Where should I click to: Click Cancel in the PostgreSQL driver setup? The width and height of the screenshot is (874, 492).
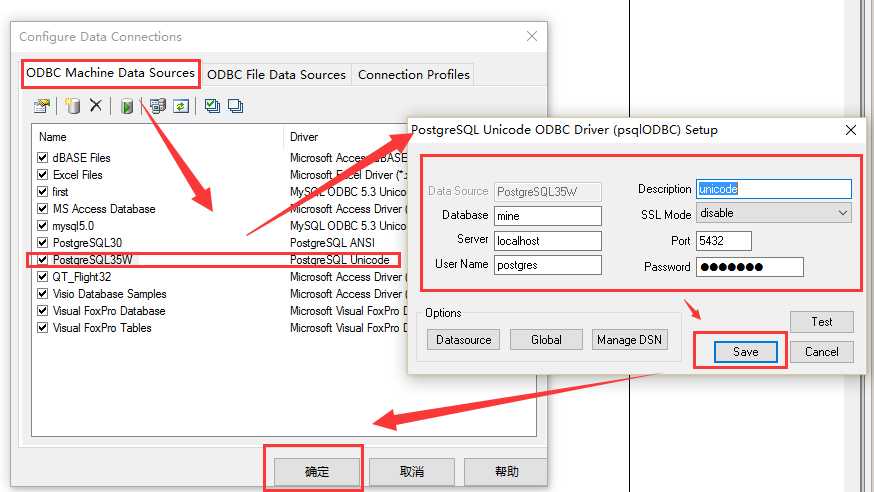pos(822,352)
